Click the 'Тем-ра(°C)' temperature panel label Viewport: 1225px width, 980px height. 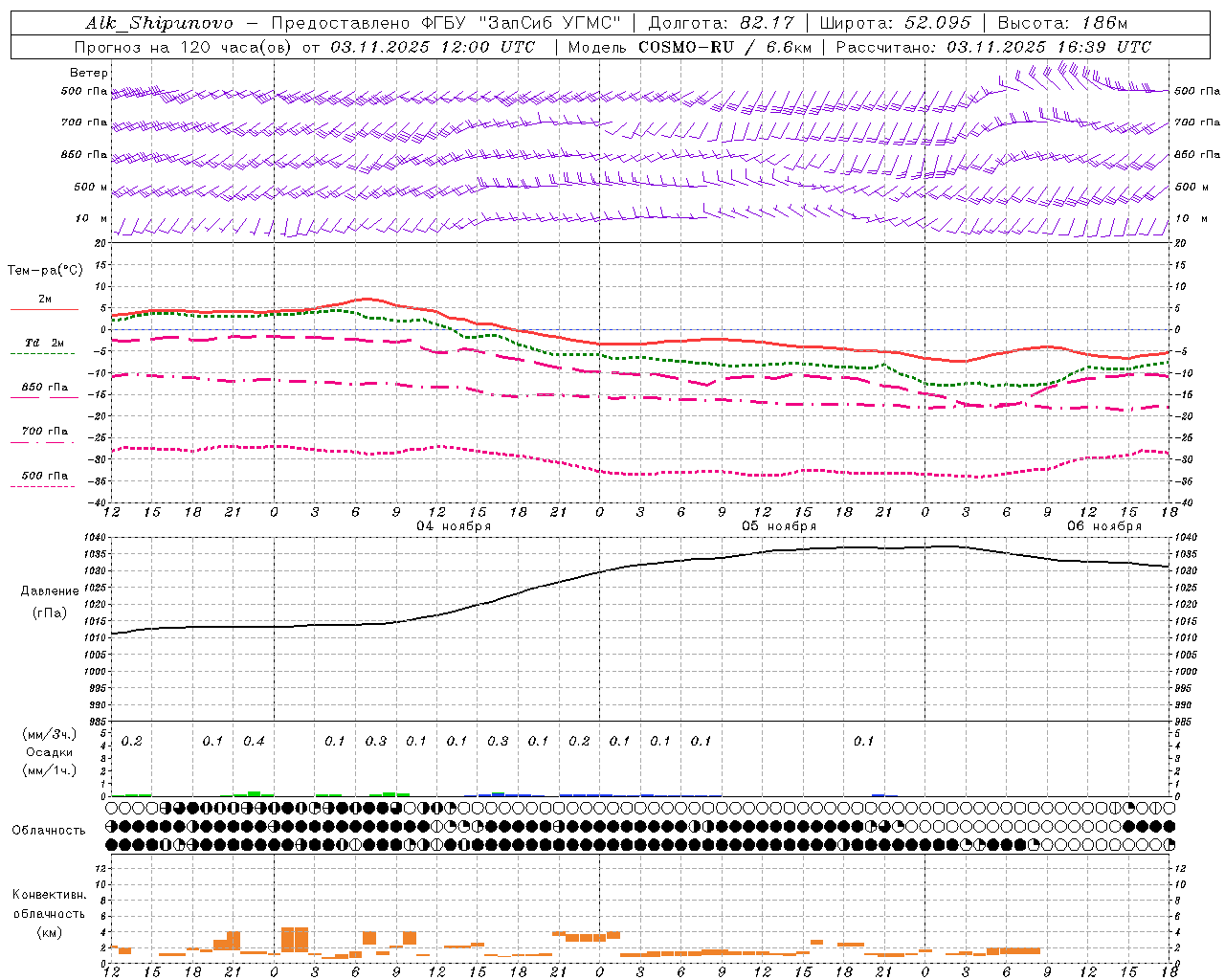(45, 270)
